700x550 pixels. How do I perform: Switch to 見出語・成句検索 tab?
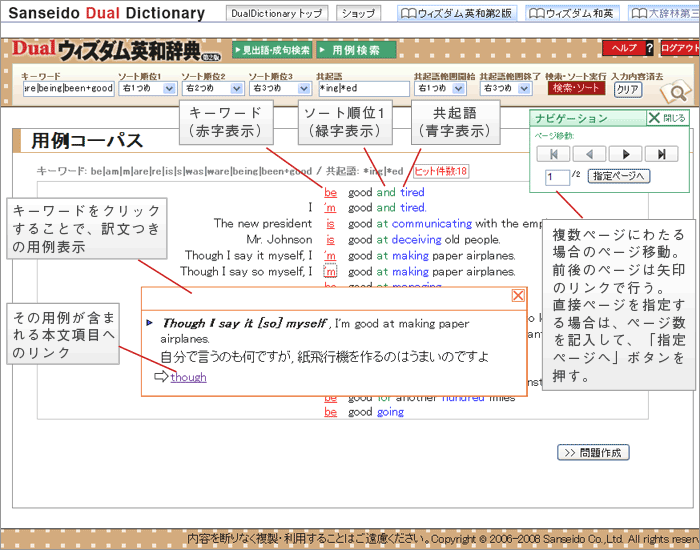click(x=272, y=50)
